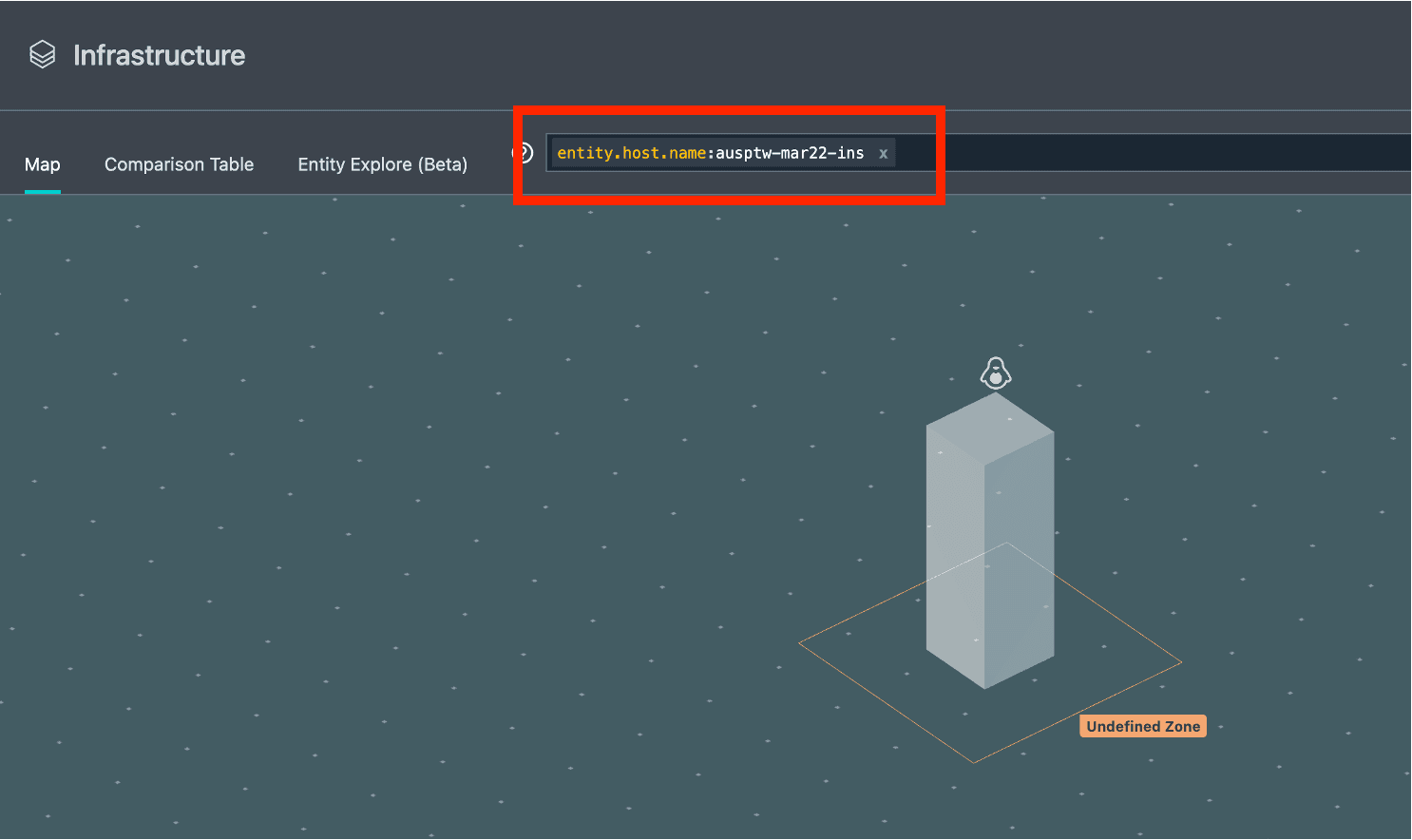Click the Linux penguin icon above the host

(x=995, y=373)
